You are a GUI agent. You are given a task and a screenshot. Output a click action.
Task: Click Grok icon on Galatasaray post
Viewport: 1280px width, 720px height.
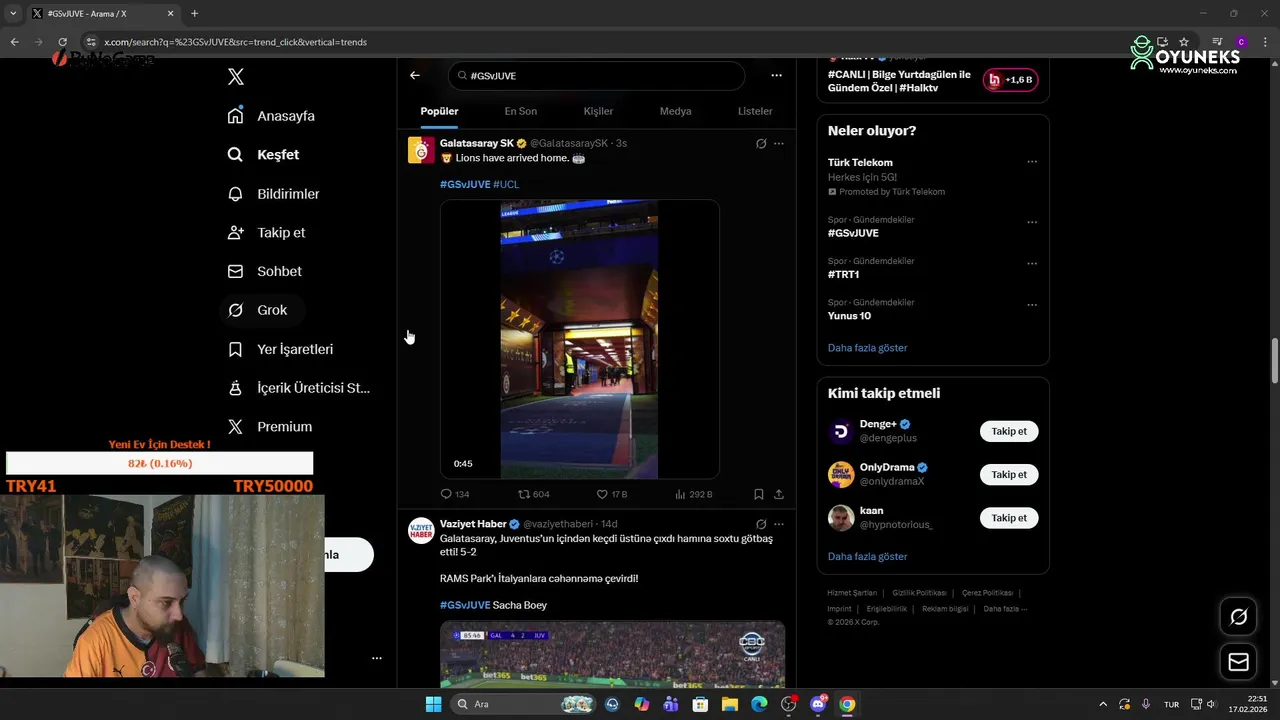tap(761, 143)
